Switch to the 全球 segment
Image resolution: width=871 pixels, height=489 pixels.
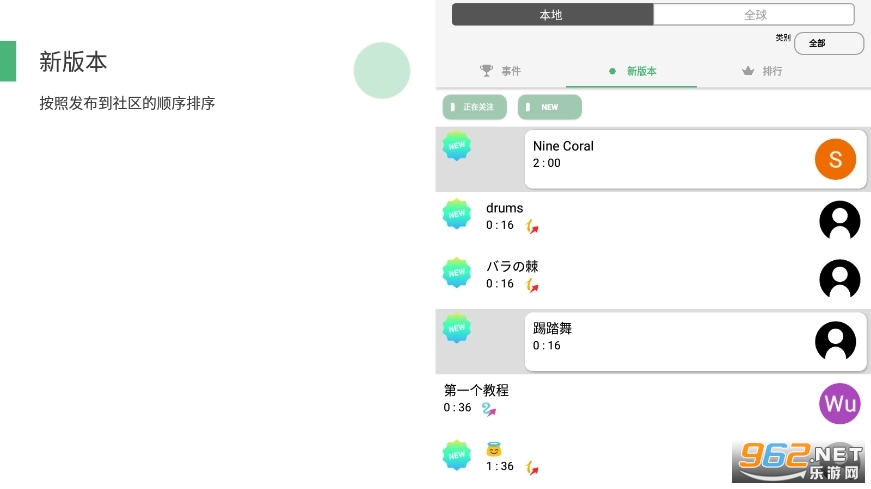[x=754, y=15]
